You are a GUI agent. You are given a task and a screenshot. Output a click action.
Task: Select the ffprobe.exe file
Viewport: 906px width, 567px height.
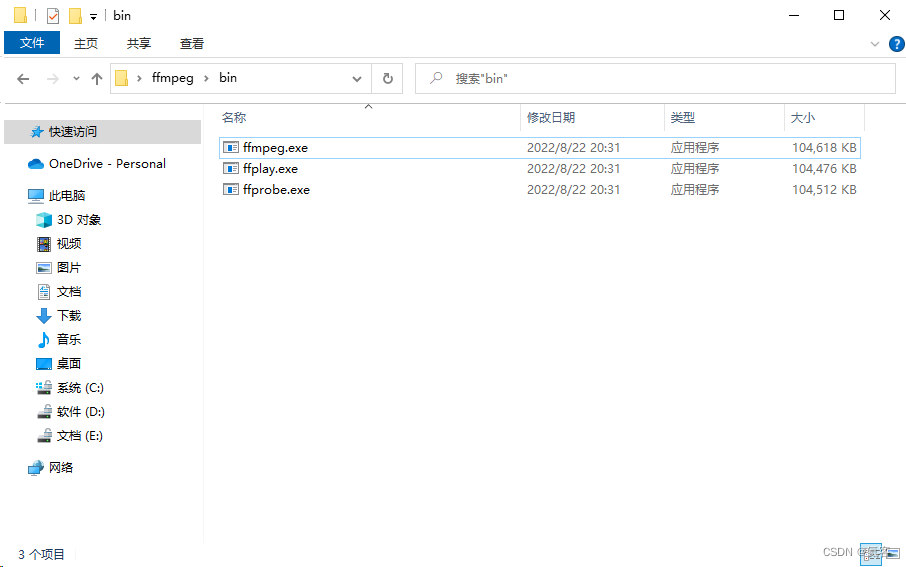click(x=540, y=190)
